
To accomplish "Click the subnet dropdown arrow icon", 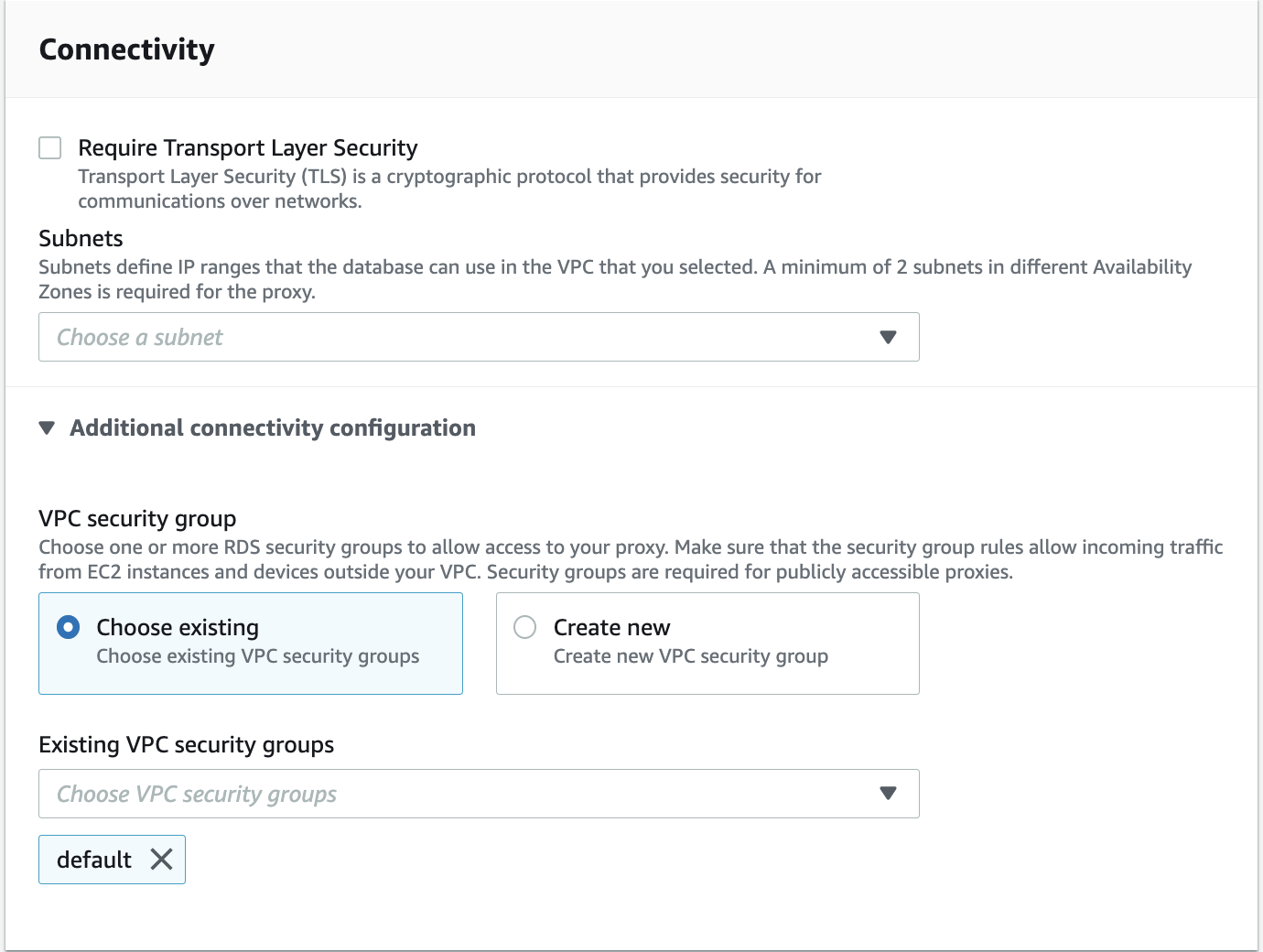I will pyautogui.click(x=887, y=337).
